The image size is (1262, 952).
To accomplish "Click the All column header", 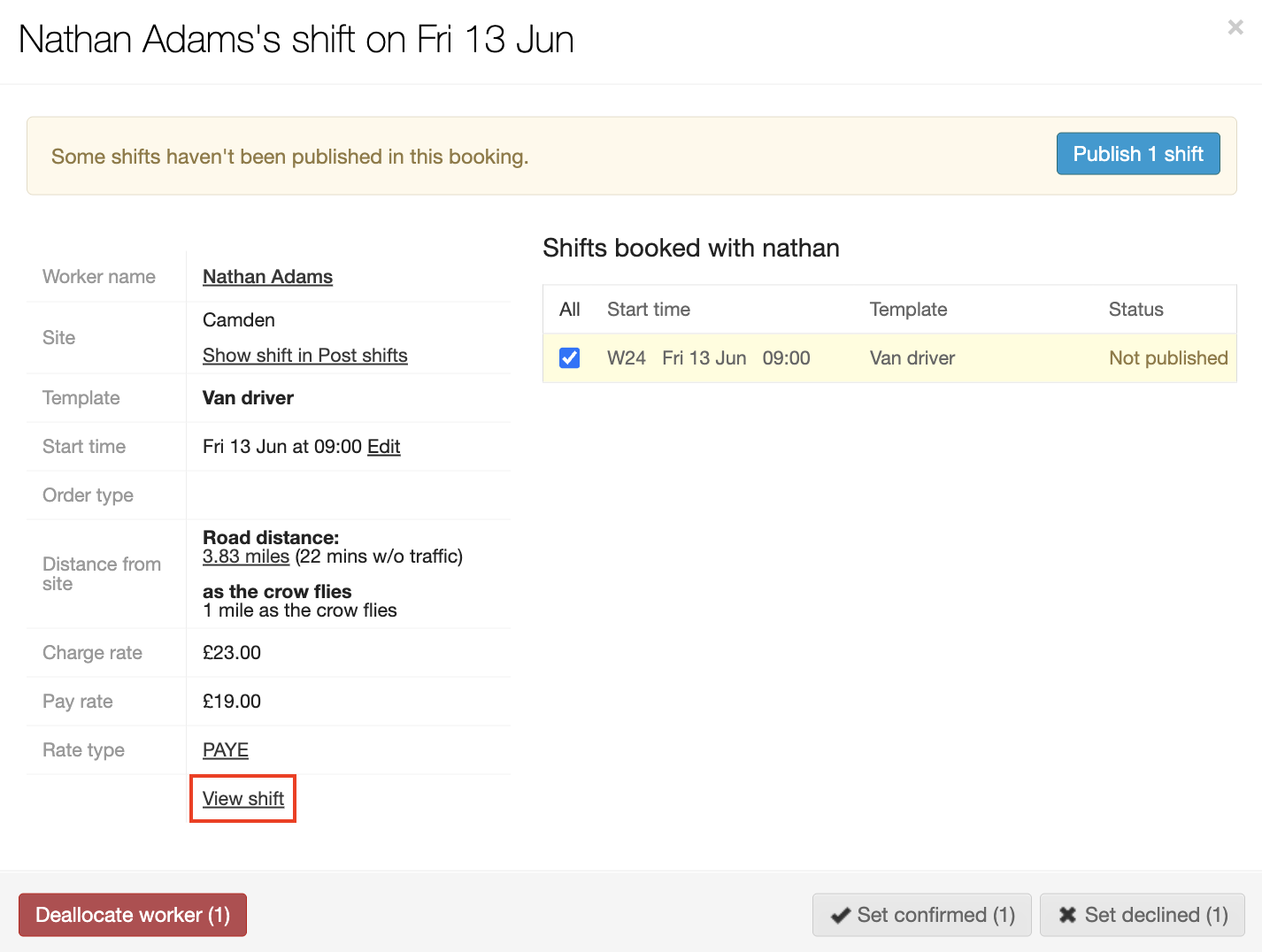I will pyautogui.click(x=569, y=310).
